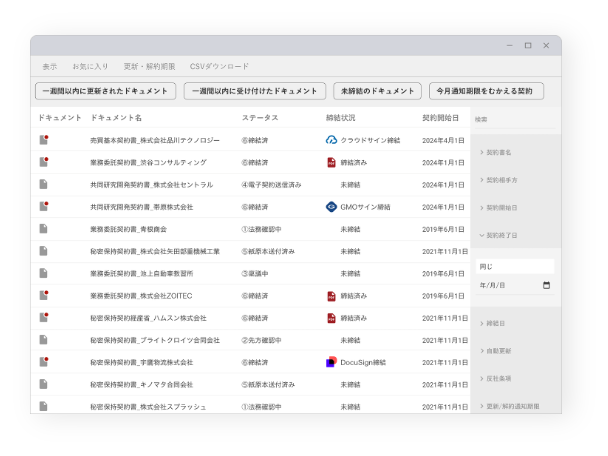This screenshot has width=608, height=456.
Task: Click 未締結のドキュメント filter button
Action: tap(377, 91)
